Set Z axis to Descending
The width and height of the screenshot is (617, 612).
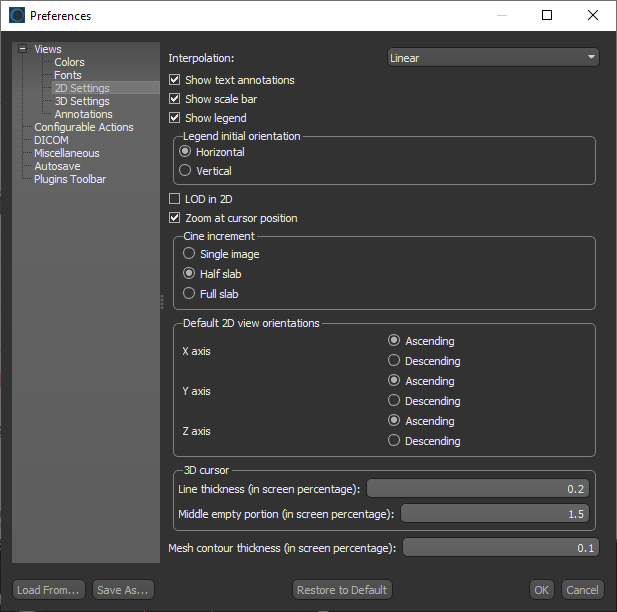coord(394,441)
